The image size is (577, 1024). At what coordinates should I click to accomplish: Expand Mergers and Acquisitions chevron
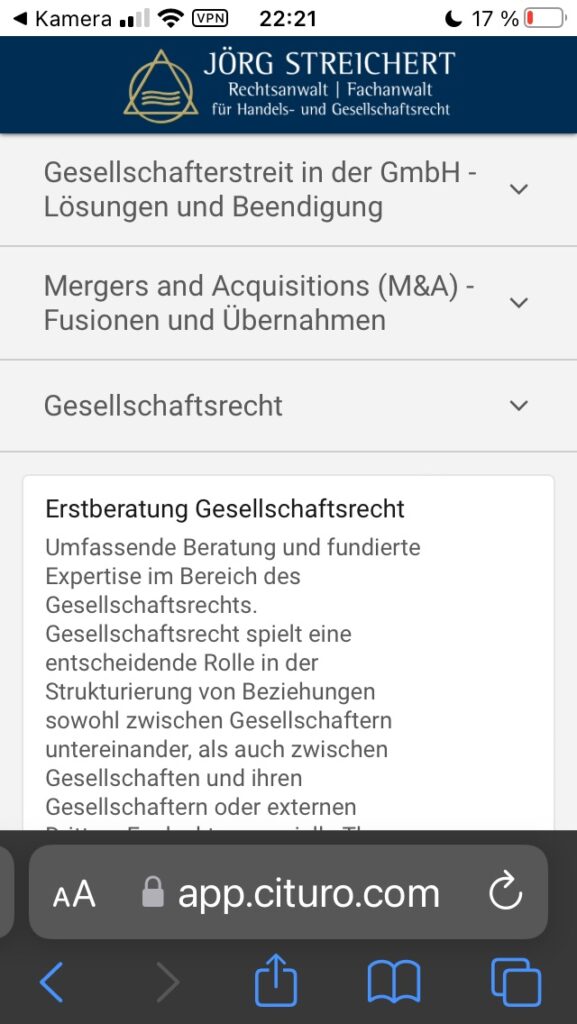[x=518, y=303]
